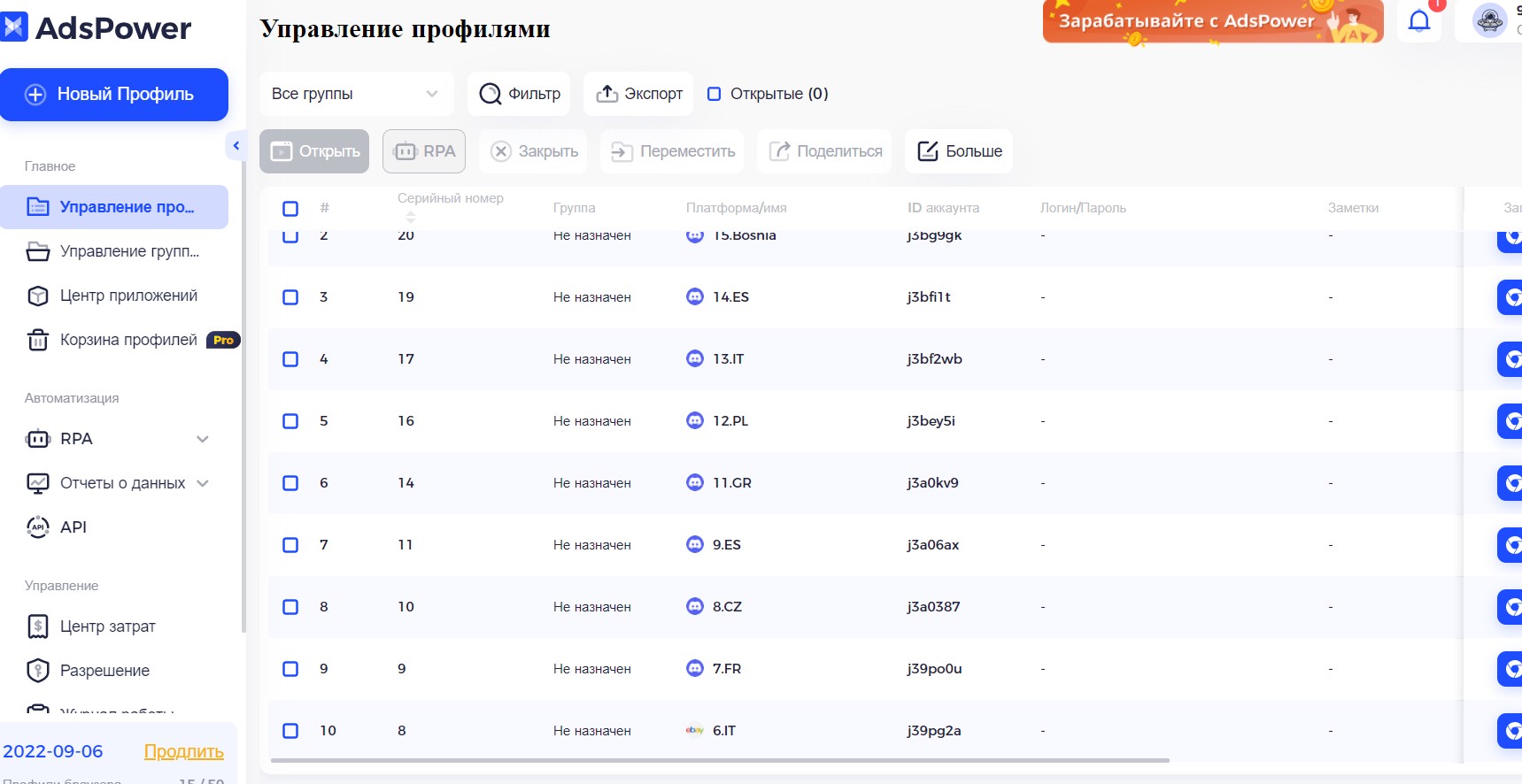Open Разрешение settings

tap(114, 671)
